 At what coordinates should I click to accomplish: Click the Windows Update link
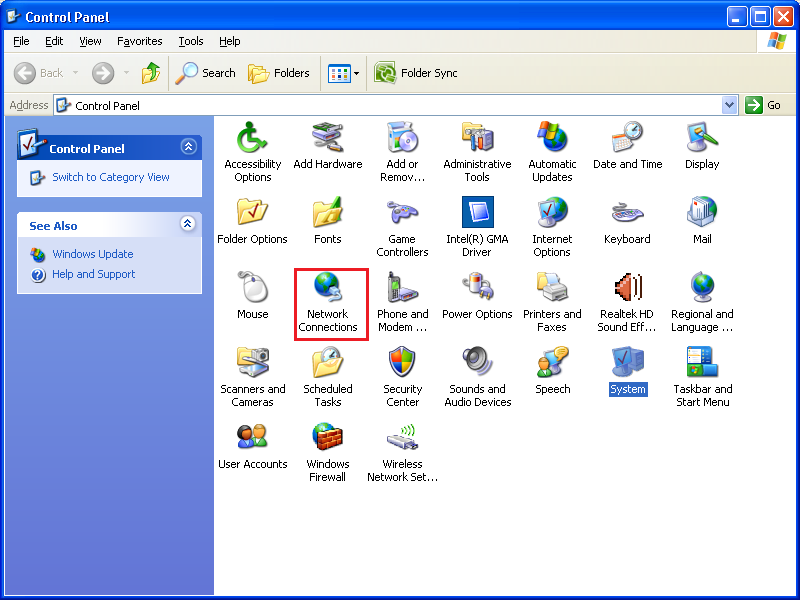coord(92,254)
